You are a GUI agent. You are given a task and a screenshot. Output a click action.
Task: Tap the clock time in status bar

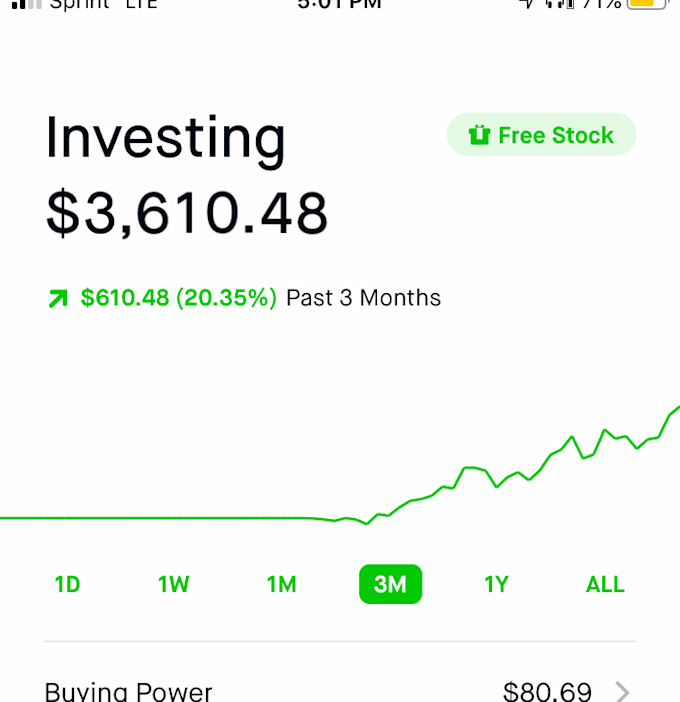(339, 4)
